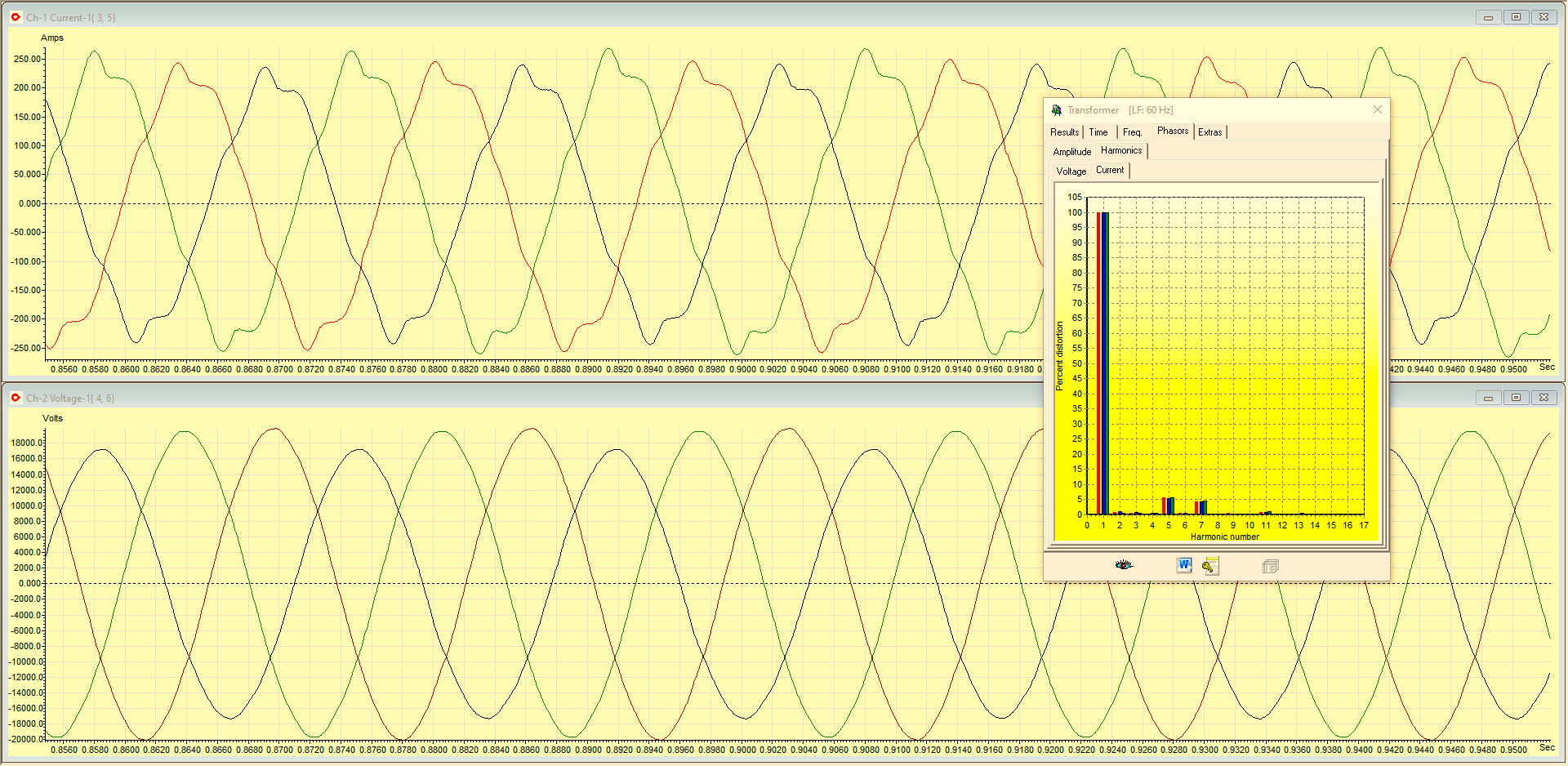Open the Extras tab
Screen dimensions: 1568x766
pyautogui.click(x=1210, y=132)
